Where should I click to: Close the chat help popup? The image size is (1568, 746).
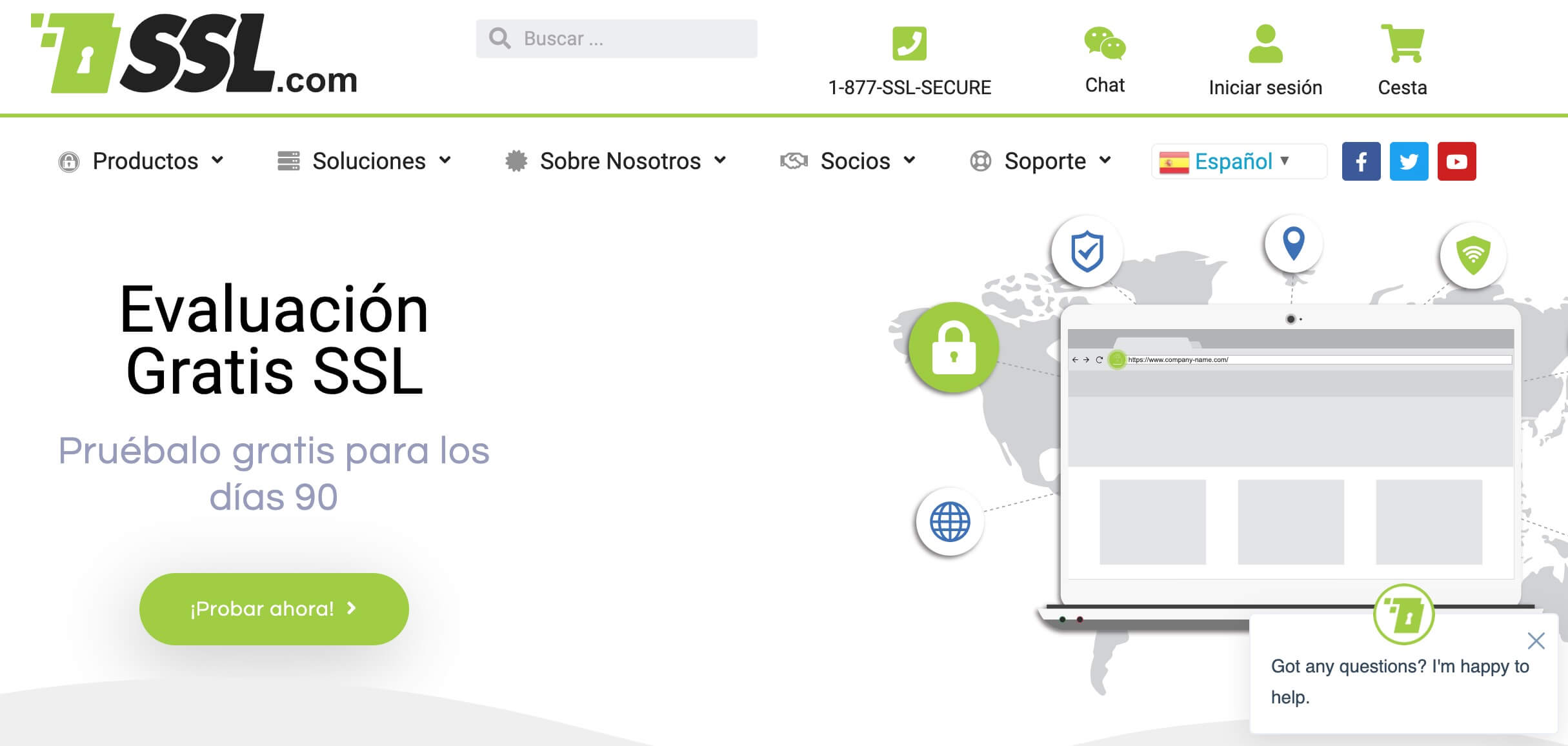pyautogui.click(x=1536, y=641)
